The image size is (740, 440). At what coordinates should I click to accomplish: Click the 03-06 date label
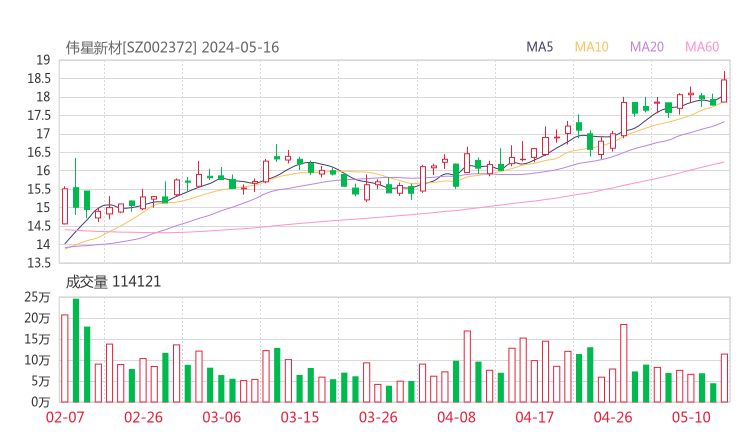pos(222,417)
